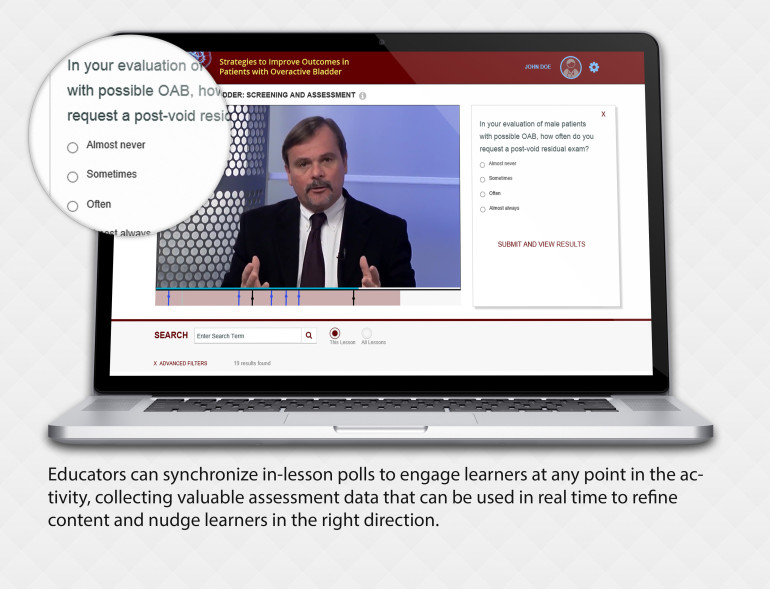Click the video of the speaker
Screen dimensions: 770x589
[x=308, y=196]
